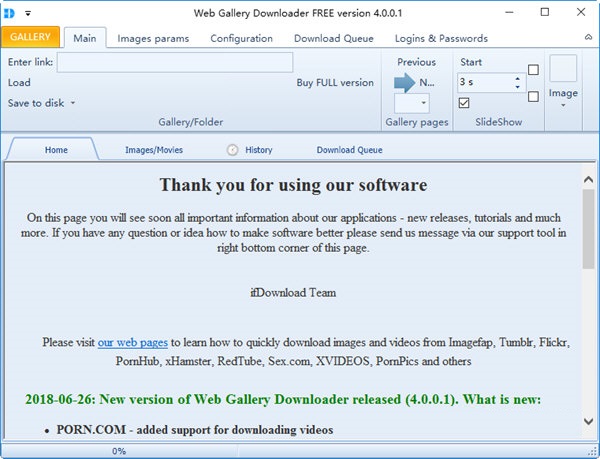Click the blue Next arrow icon
Viewport: 600px width, 459px height.
pyautogui.click(x=404, y=82)
